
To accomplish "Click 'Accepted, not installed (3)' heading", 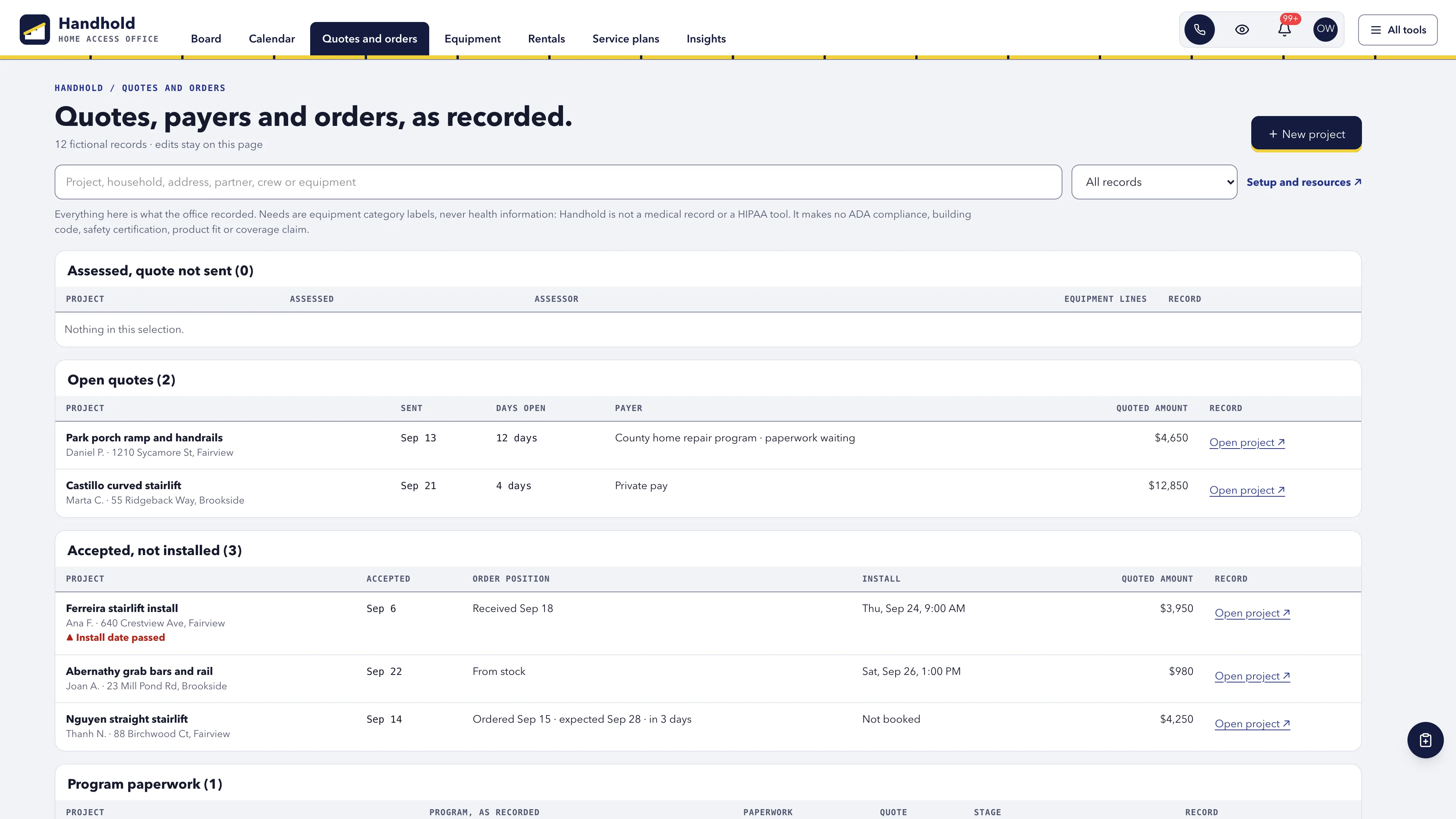I will (154, 551).
